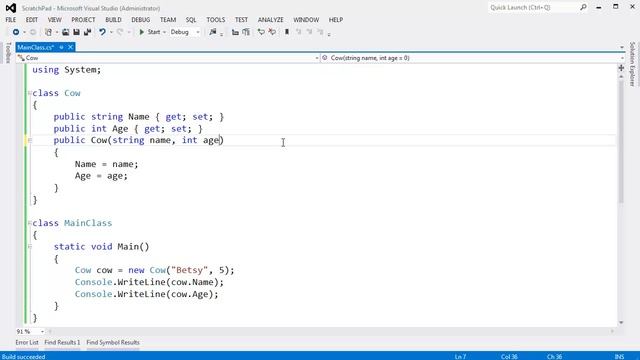This screenshot has height=360, width=640.
Task: Click the "Betsy" string literal in Main
Action: [190, 270]
